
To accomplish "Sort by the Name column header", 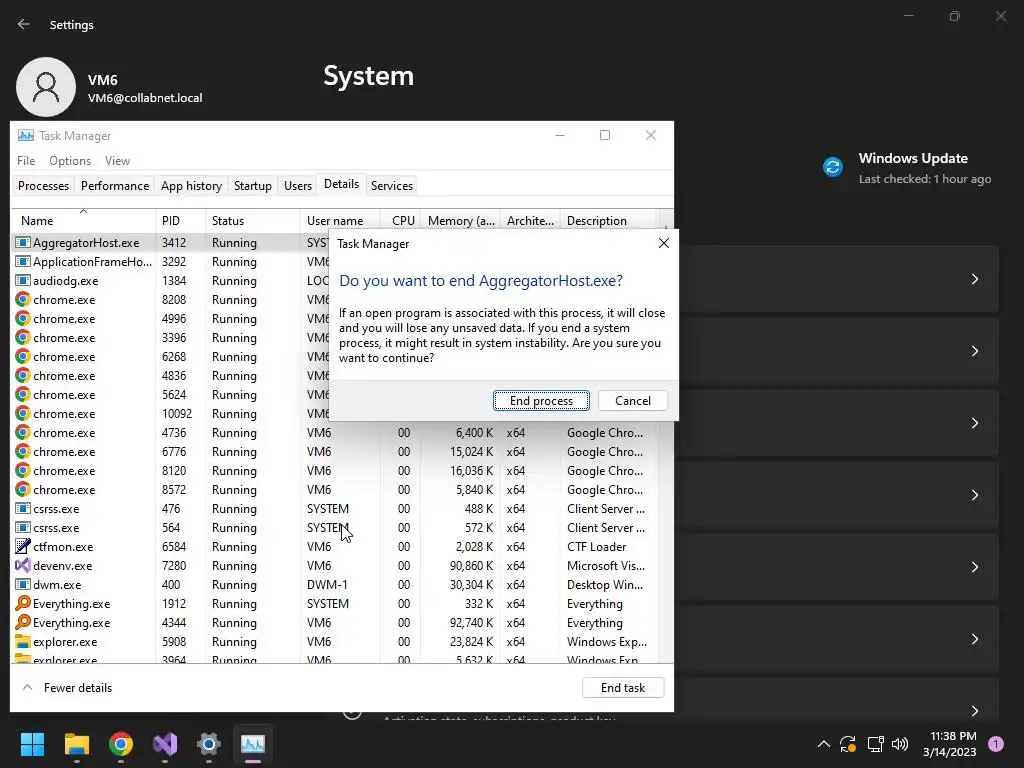I will (x=83, y=221).
